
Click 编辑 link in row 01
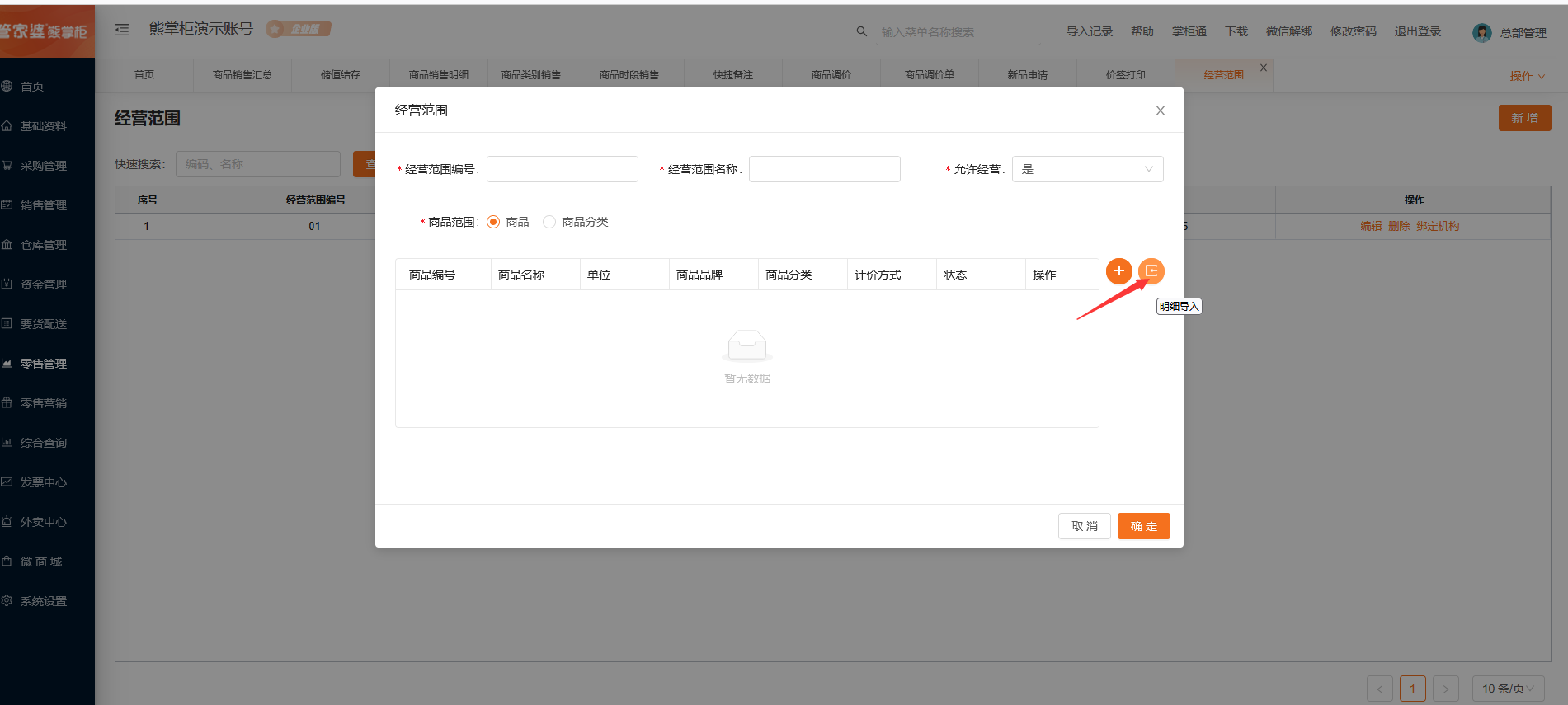pyautogui.click(x=1371, y=226)
